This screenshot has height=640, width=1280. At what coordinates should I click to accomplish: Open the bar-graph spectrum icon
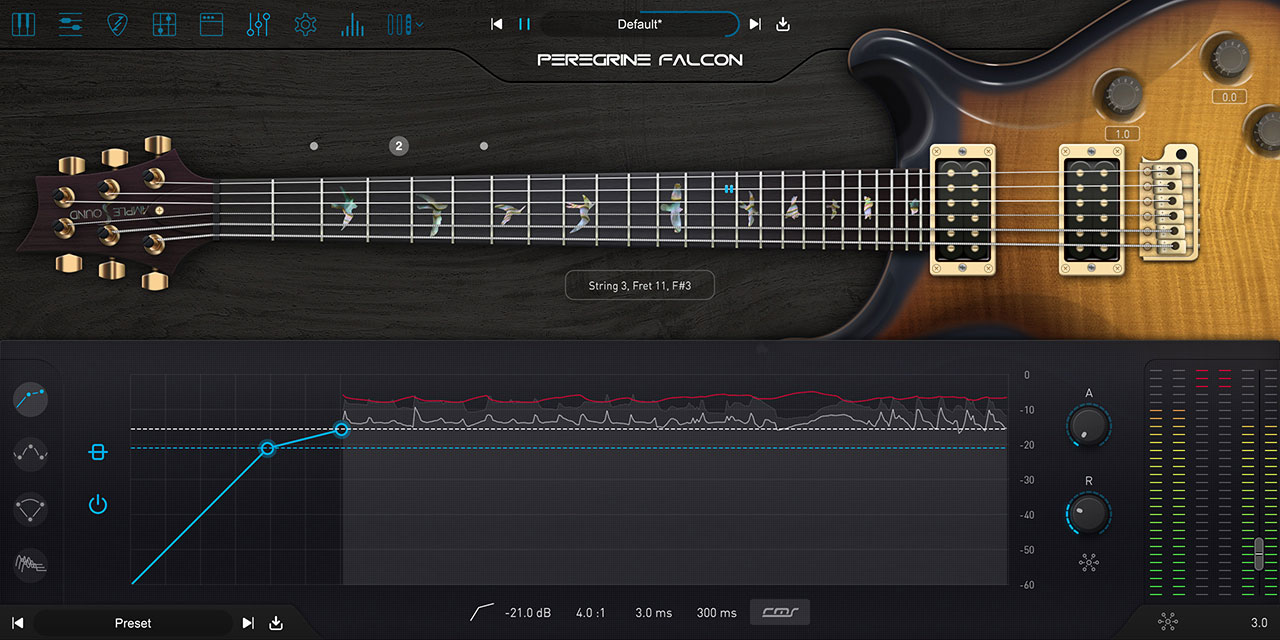352,24
